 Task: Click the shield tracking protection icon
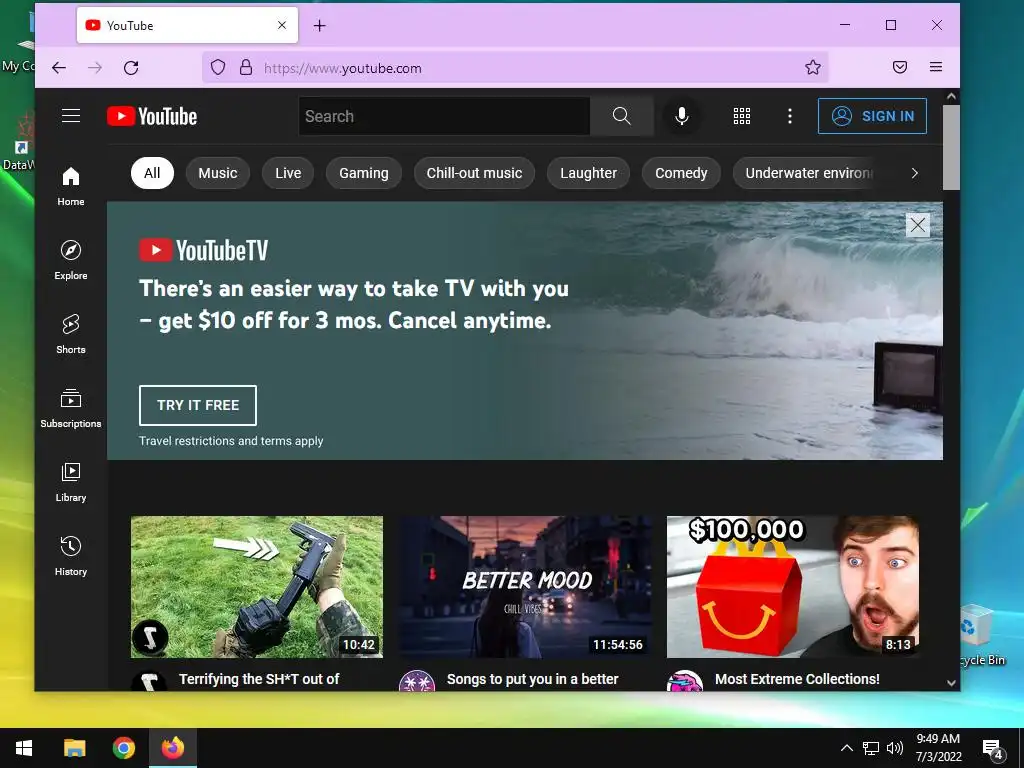pos(218,67)
